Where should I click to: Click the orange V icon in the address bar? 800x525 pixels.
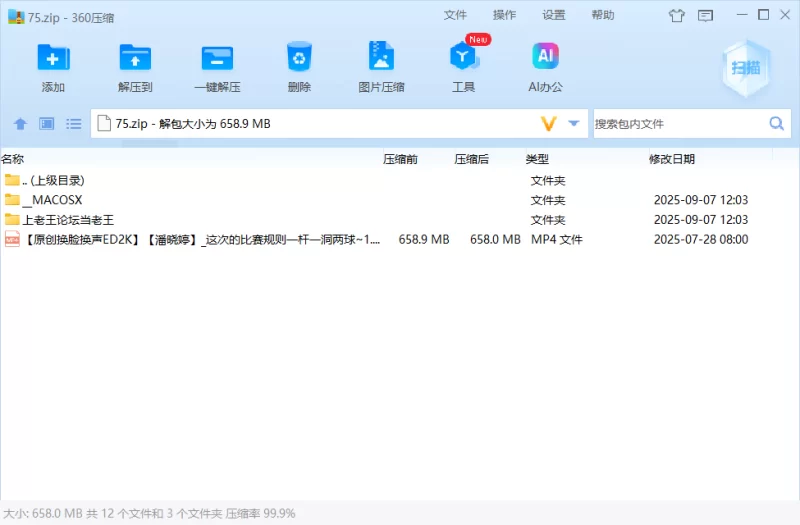point(548,123)
